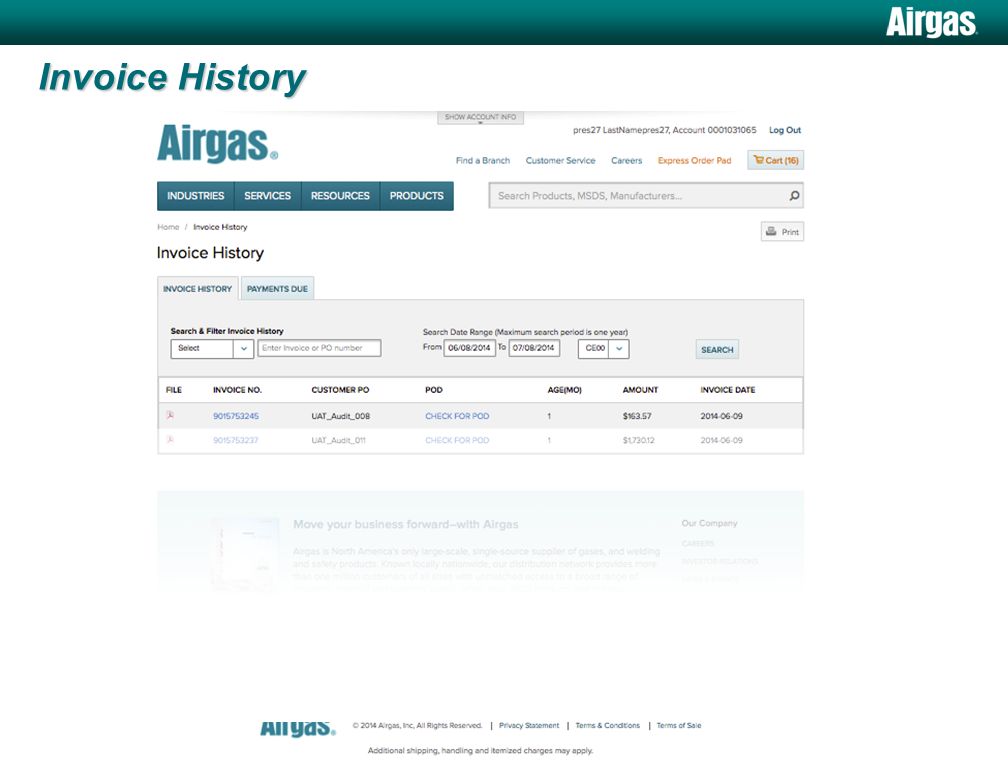1008x768 pixels.
Task: Open invoice number 9015753245
Action: pyautogui.click(x=236, y=416)
